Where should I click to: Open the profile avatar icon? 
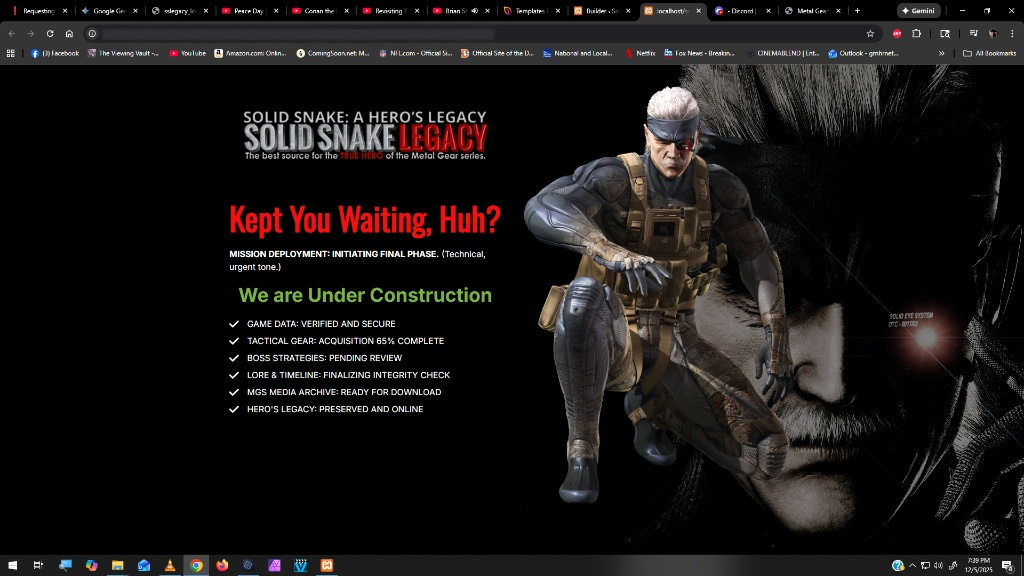(x=993, y=33)
